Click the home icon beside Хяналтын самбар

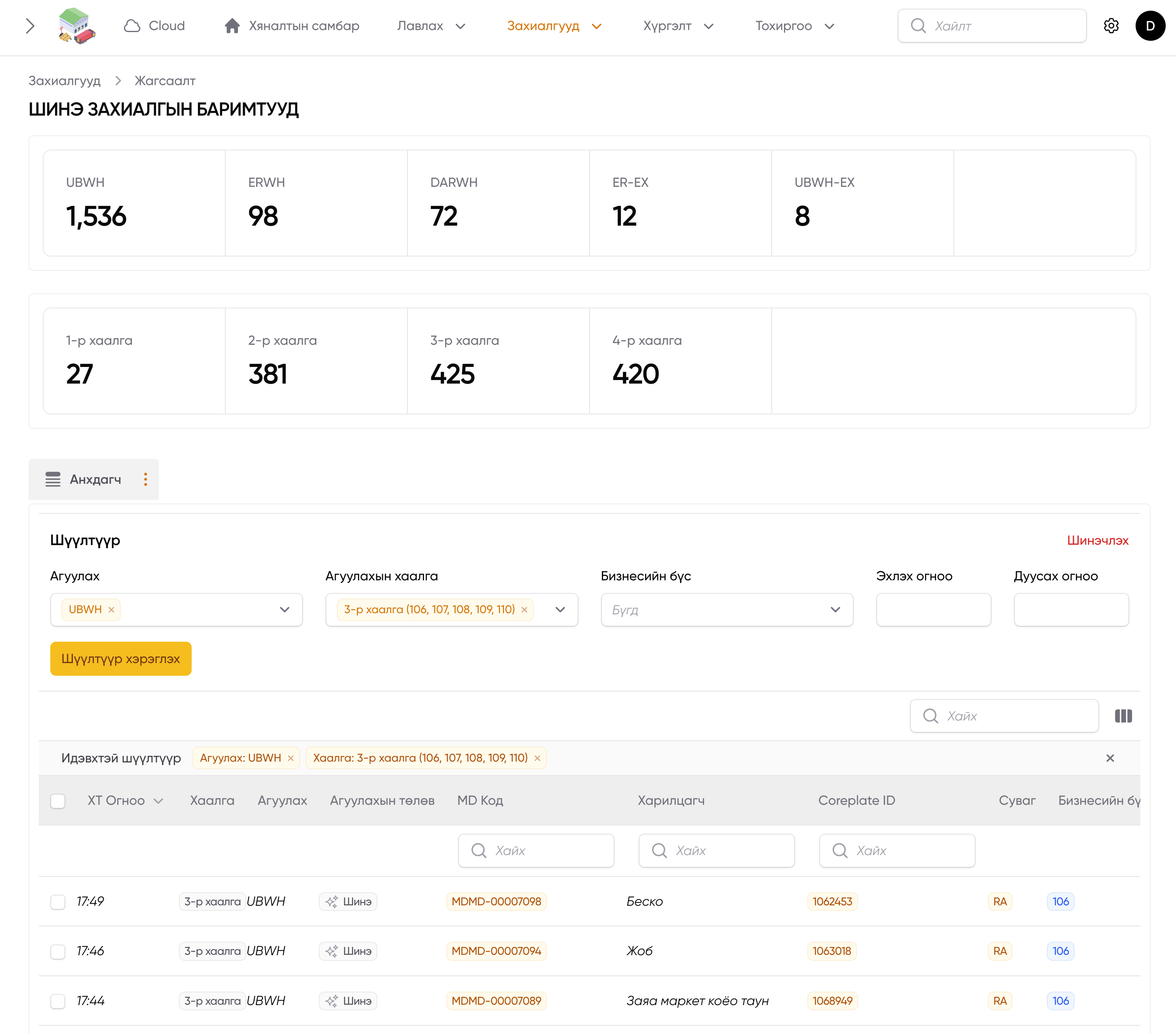tap(232, 25)
